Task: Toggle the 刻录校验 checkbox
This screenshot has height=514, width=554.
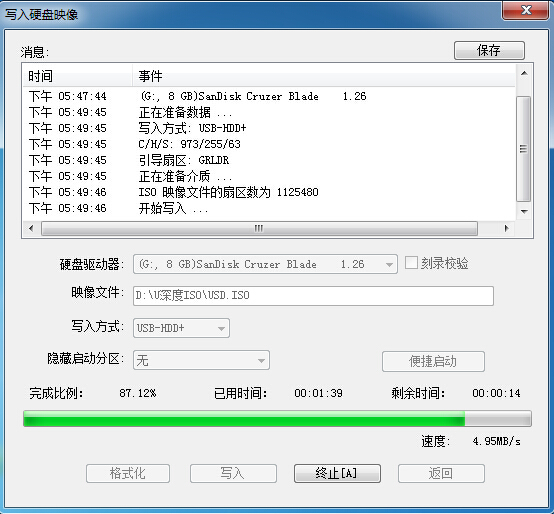Action: pos(411,263)
